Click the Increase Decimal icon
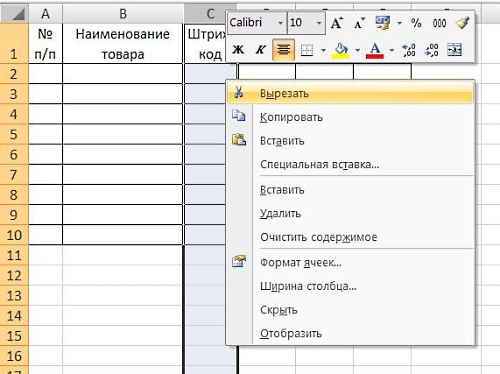The image size is (500, 374). 409,50
